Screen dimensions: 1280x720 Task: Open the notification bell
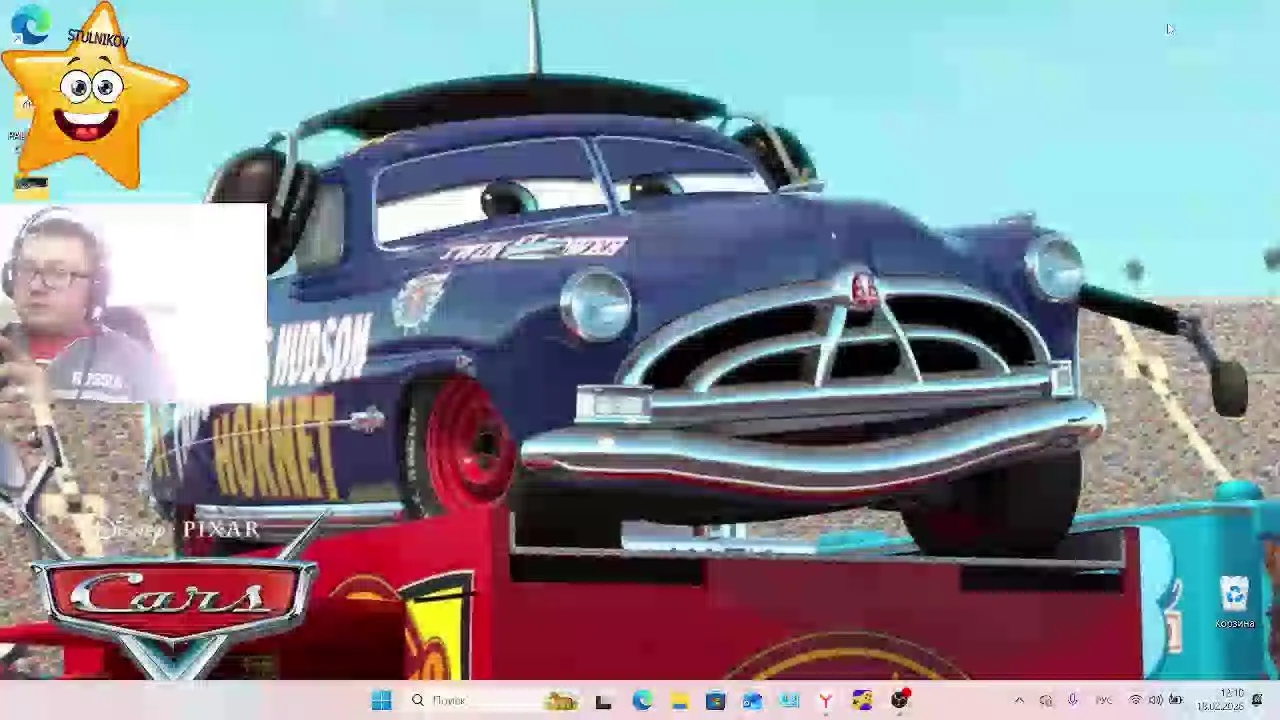point(1257,701)
